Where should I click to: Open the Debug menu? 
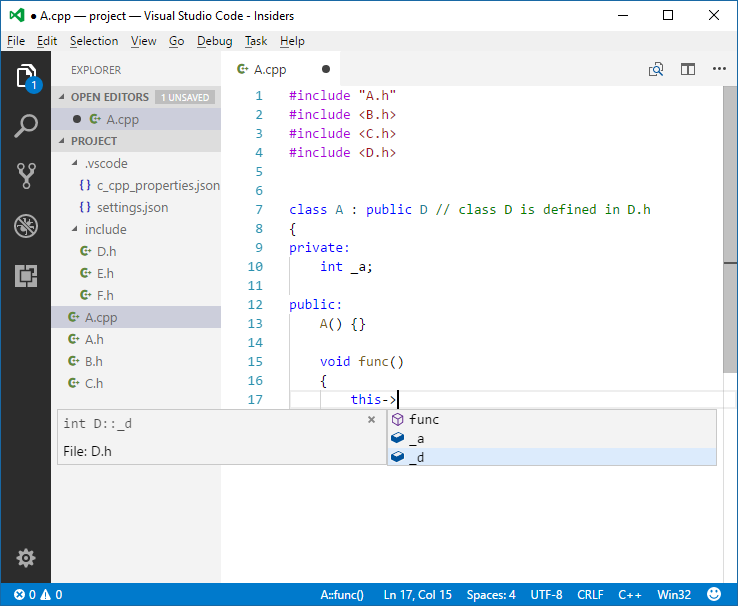pyautogui.click(x=214, y=41)
